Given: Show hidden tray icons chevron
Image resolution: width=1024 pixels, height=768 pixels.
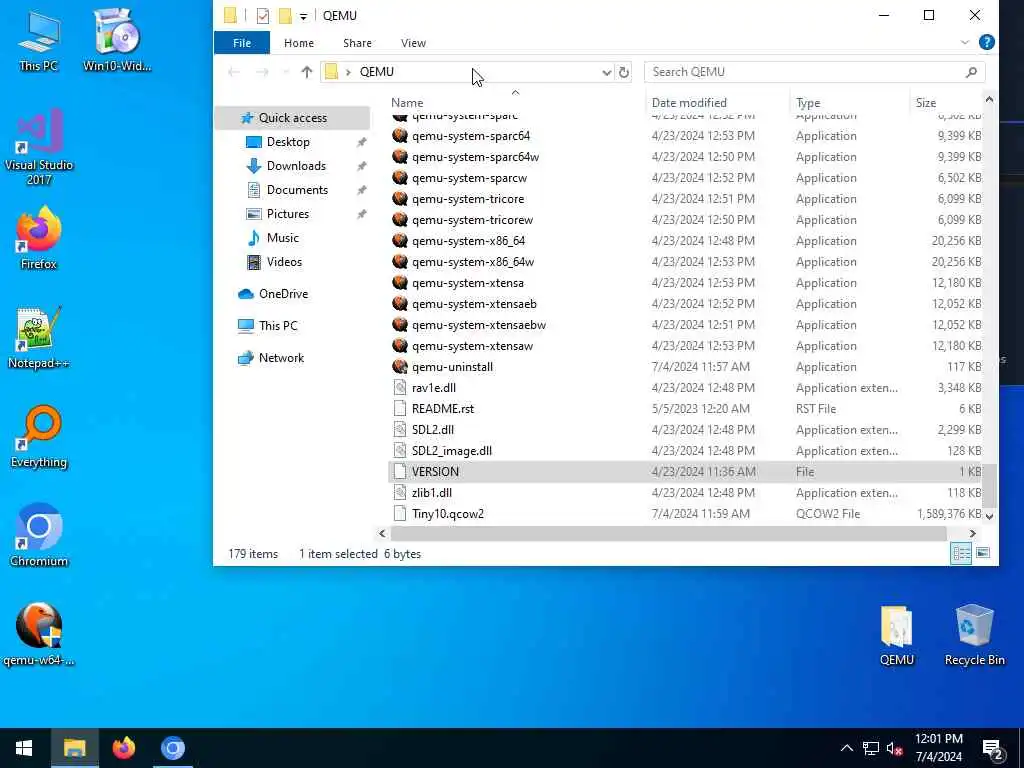Looking at the screenshot, I should click(x=846, y=748).
